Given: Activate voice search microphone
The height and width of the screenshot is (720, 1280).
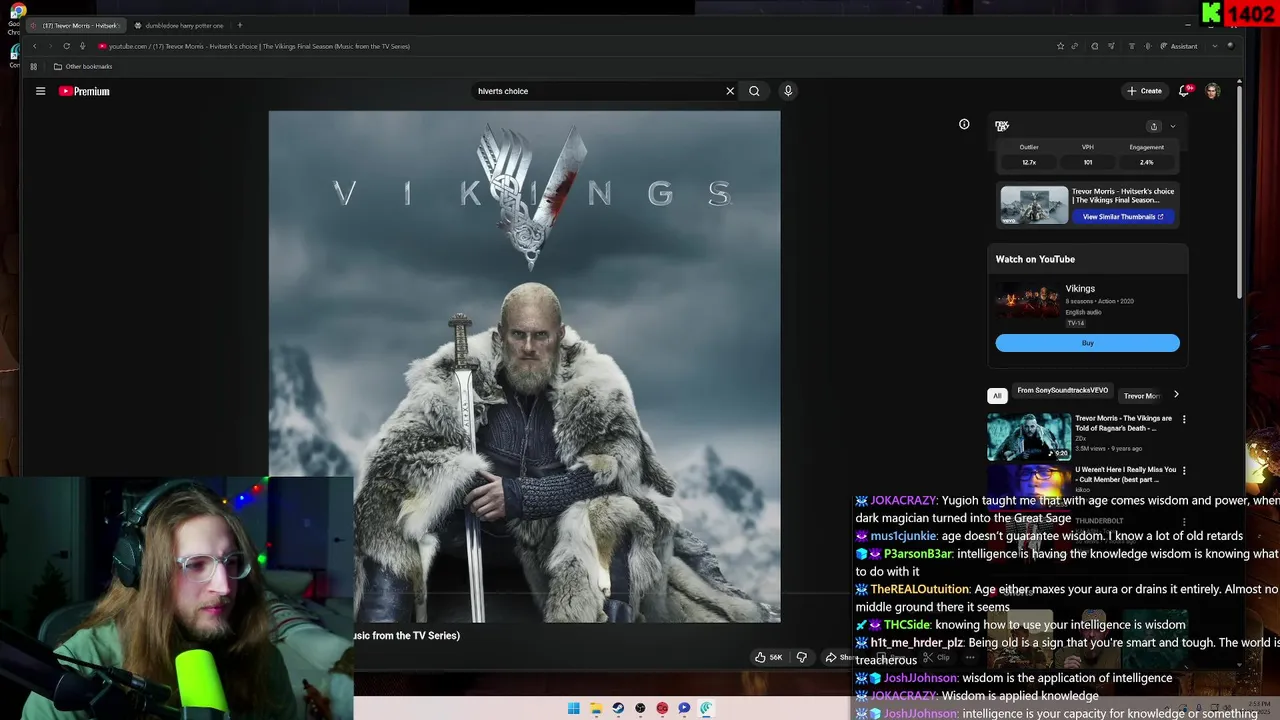Looking at the screenshot, I should click(788, 91).
